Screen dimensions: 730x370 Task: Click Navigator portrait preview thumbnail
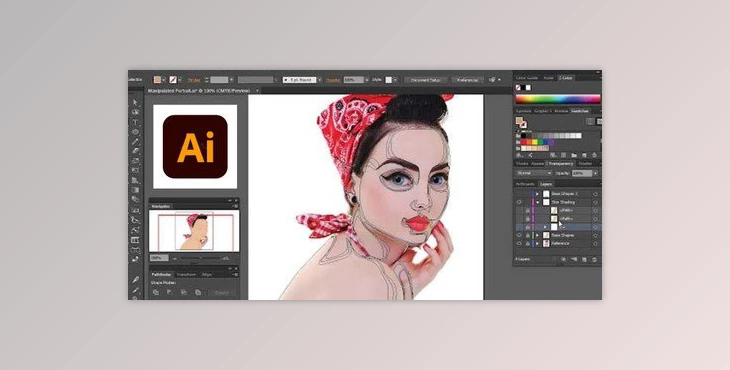(x=194, y=231)
